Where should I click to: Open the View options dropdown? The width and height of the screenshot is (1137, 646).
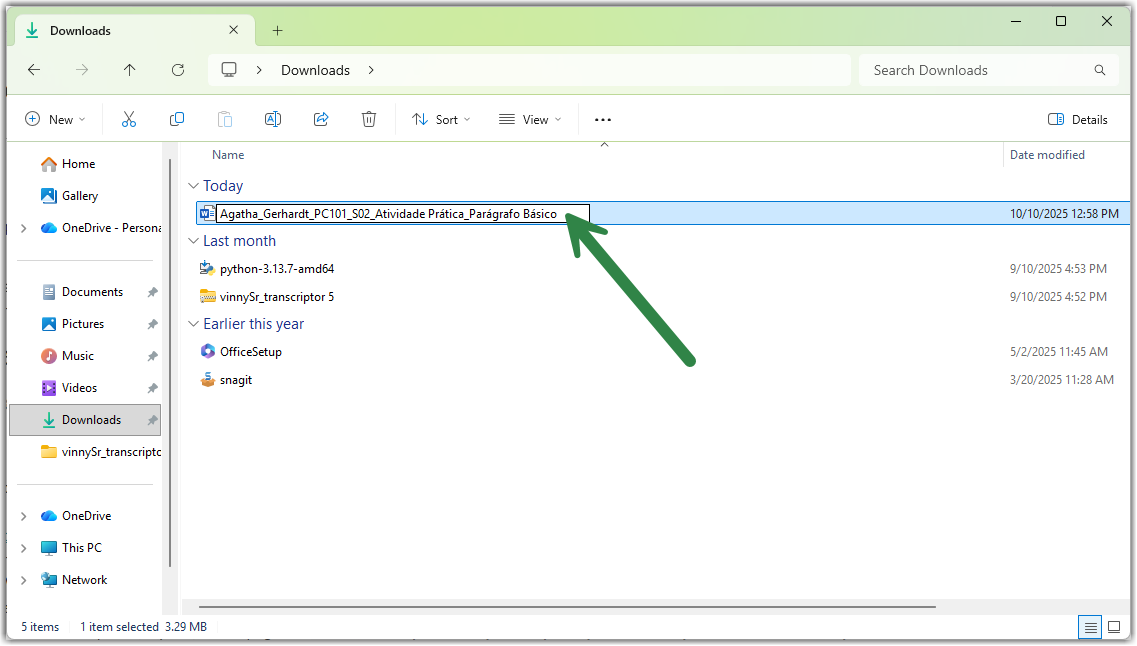(530, 119)
